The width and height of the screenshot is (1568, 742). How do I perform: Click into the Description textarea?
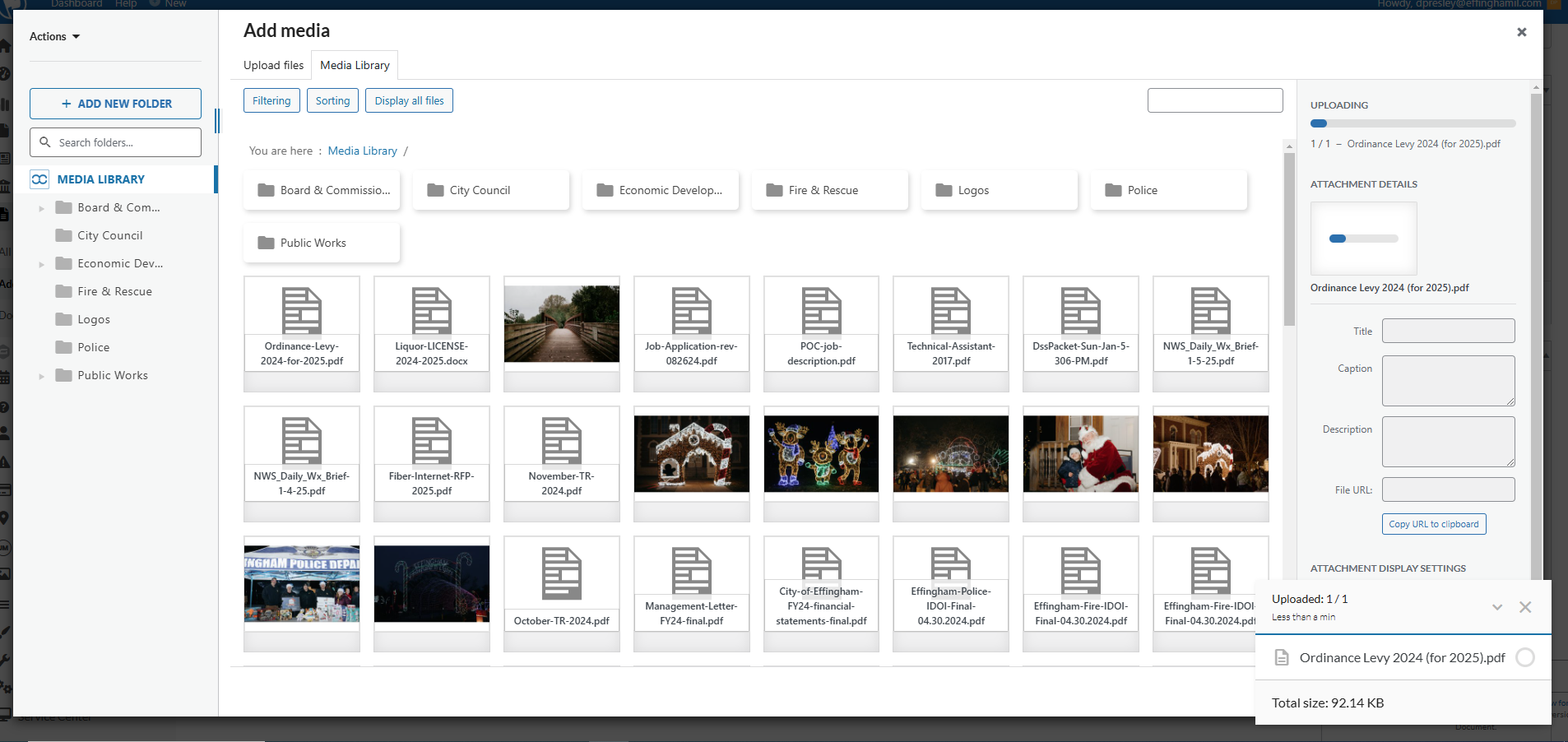click(x=1448, y=442)
